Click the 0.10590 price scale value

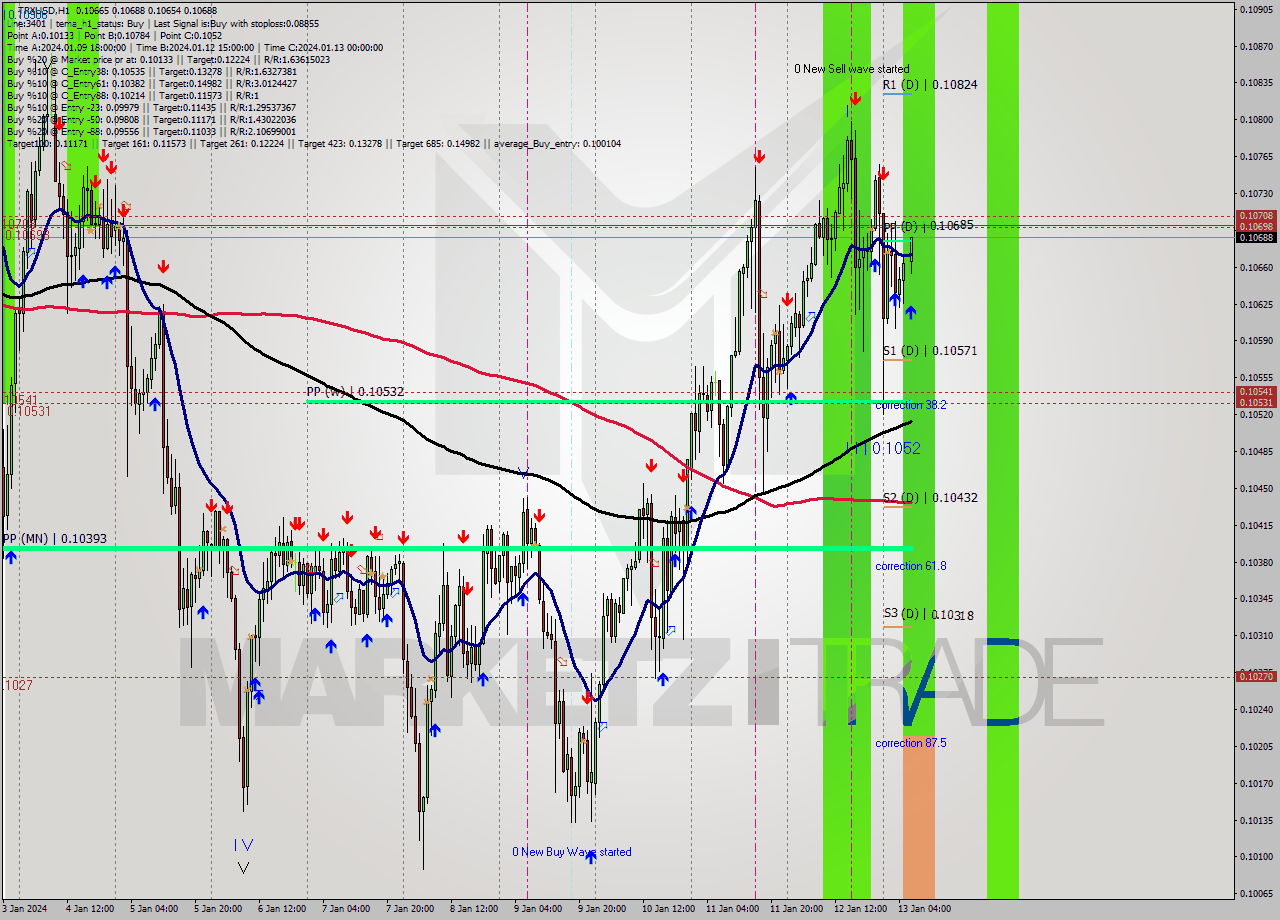point(1256,341)
